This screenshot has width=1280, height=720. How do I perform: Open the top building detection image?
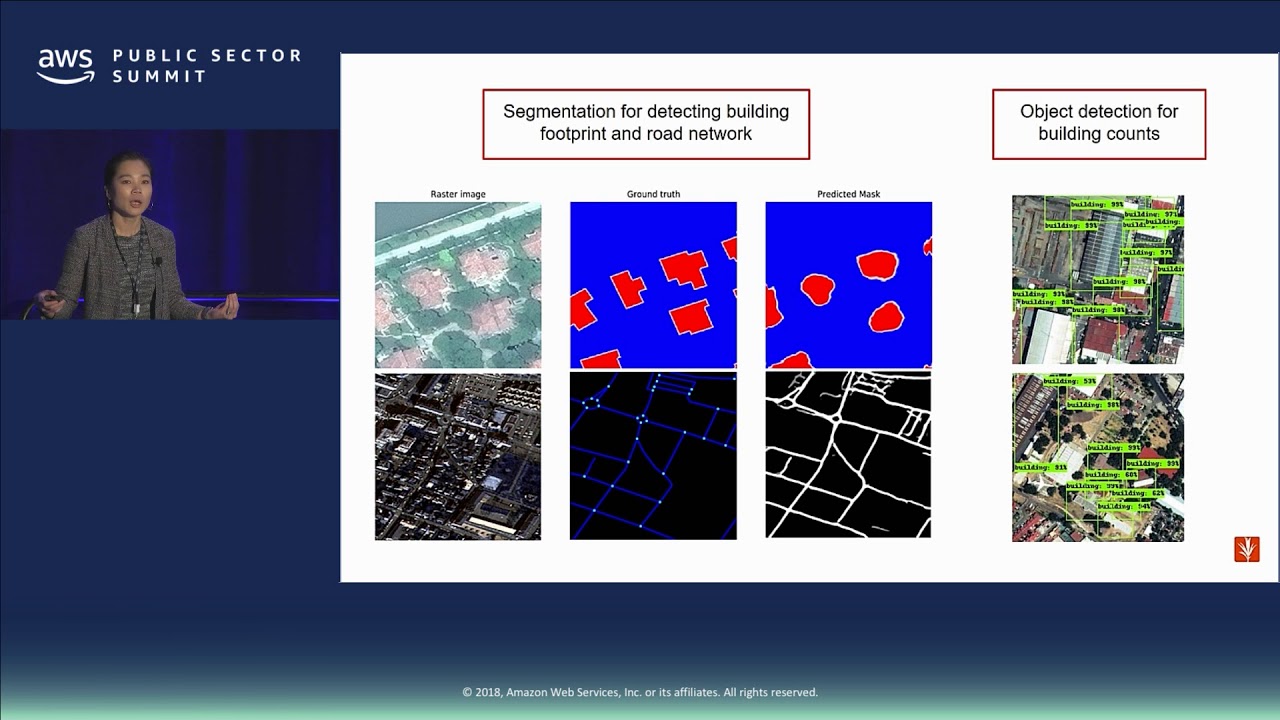(x=1098, y=280)
